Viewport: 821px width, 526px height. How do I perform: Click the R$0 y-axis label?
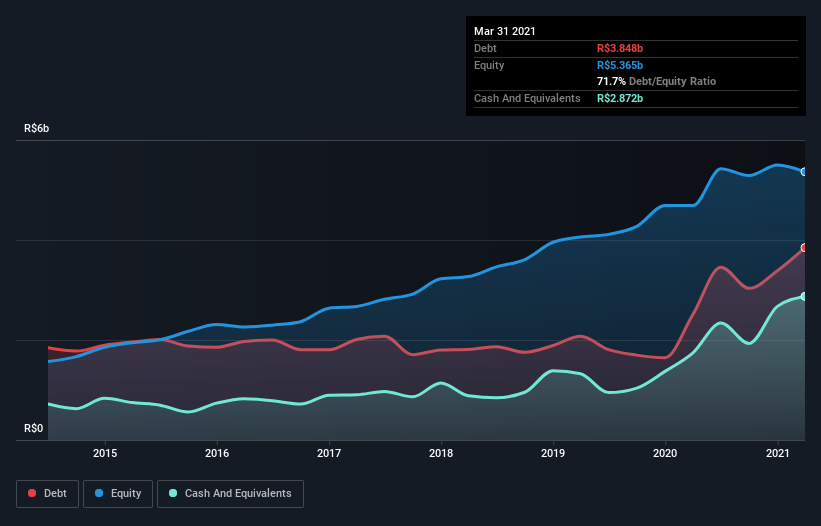pyautogui.click(x=34, y=429)
